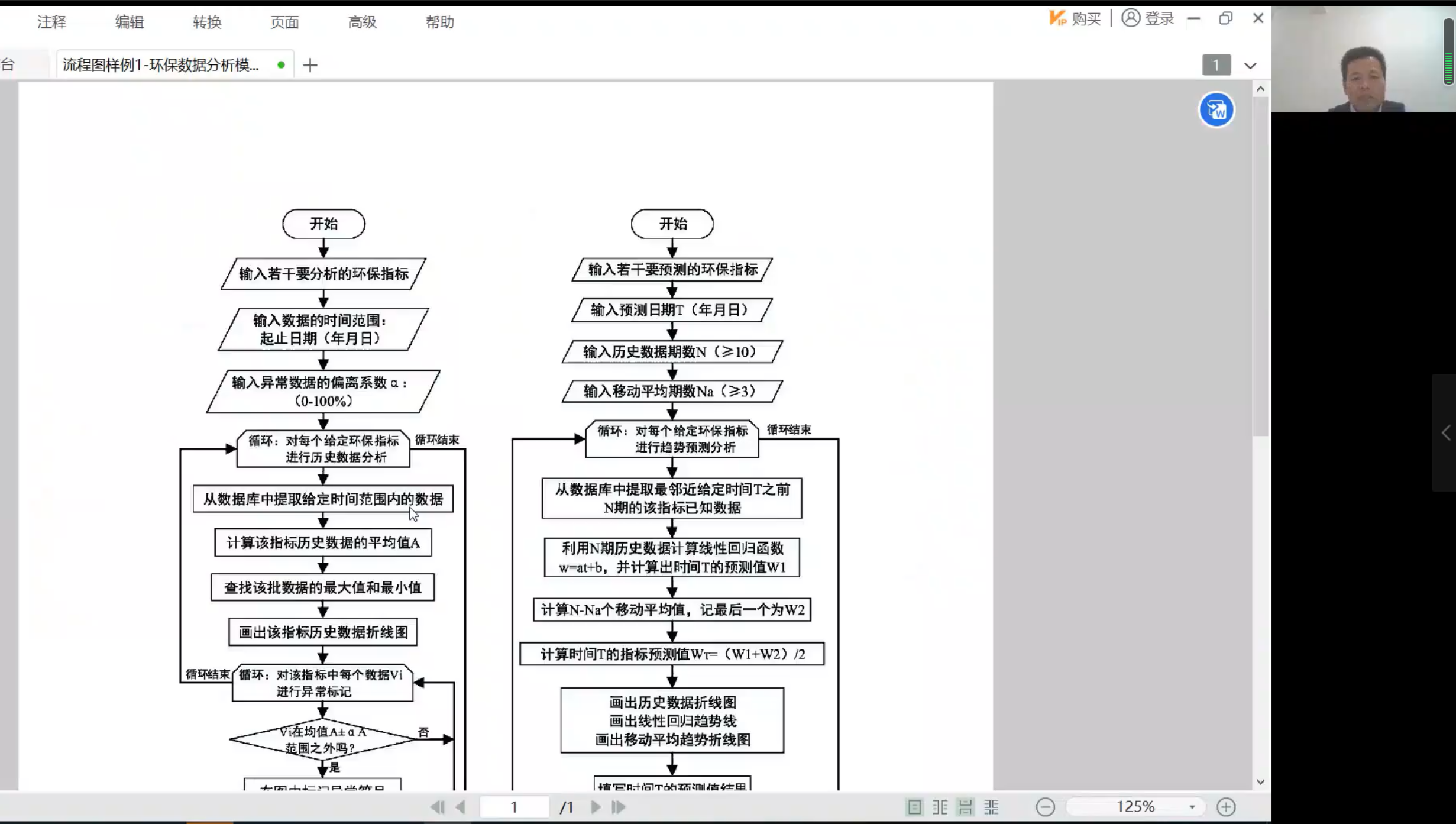Click the current page number input field
The width and height of the screenshot is (1456, 824).
514,807
